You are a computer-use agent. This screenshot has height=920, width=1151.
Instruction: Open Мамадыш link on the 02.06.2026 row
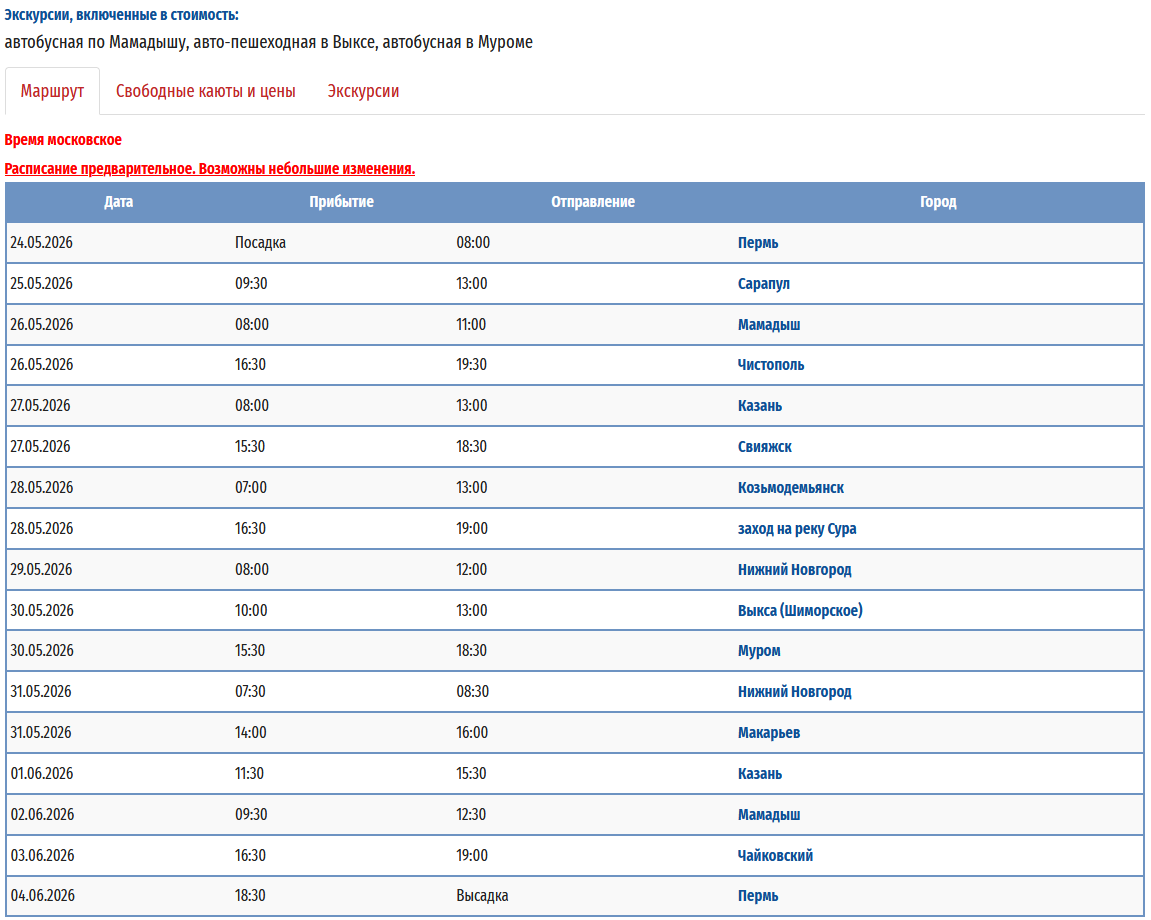[769, 815]
